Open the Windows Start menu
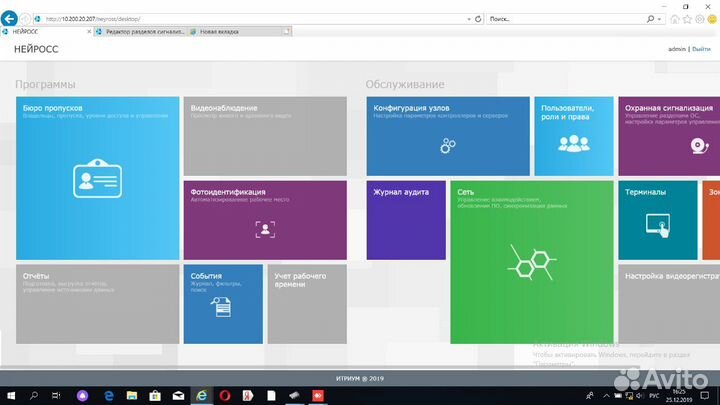 coord(12,396)
